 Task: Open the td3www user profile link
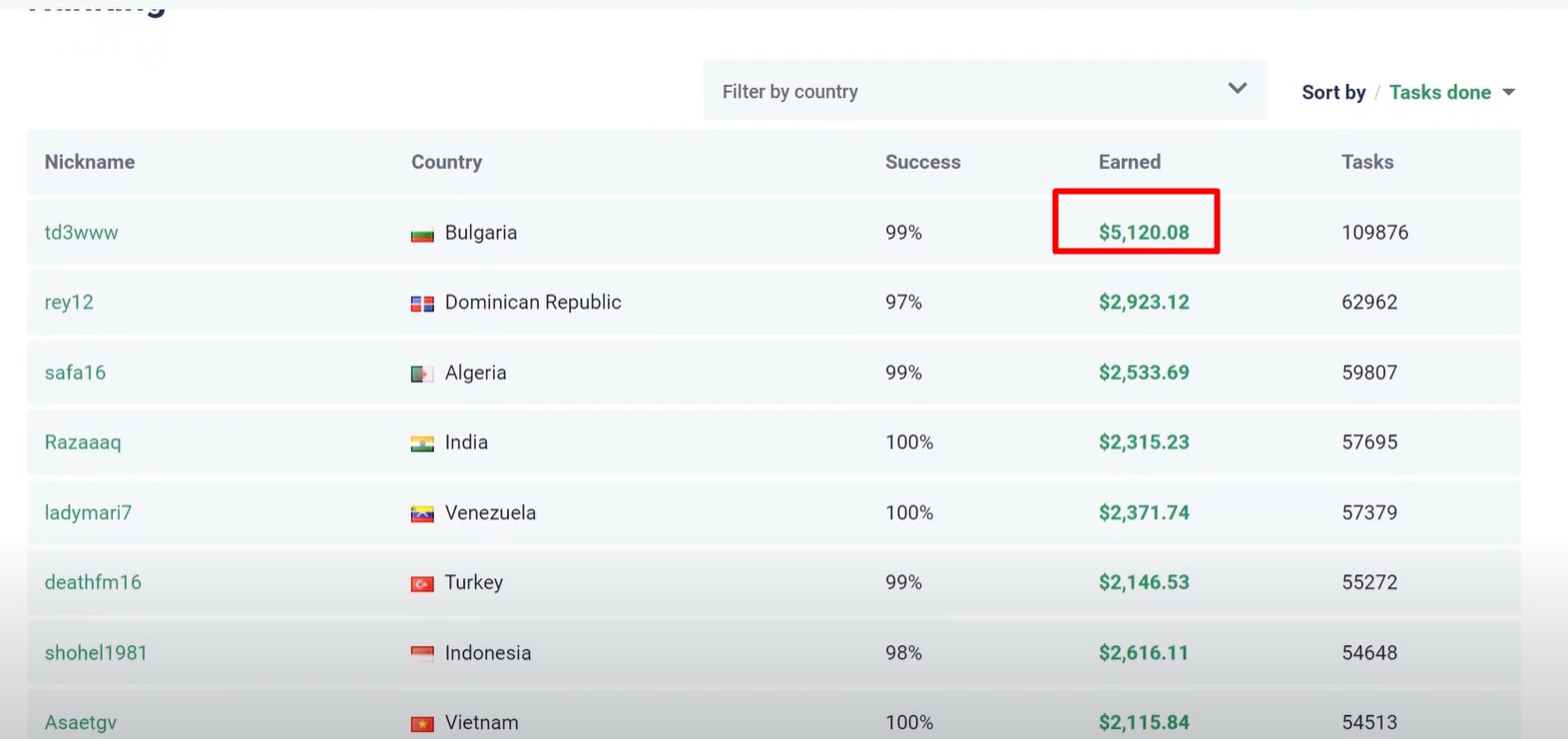click(81, 233)
